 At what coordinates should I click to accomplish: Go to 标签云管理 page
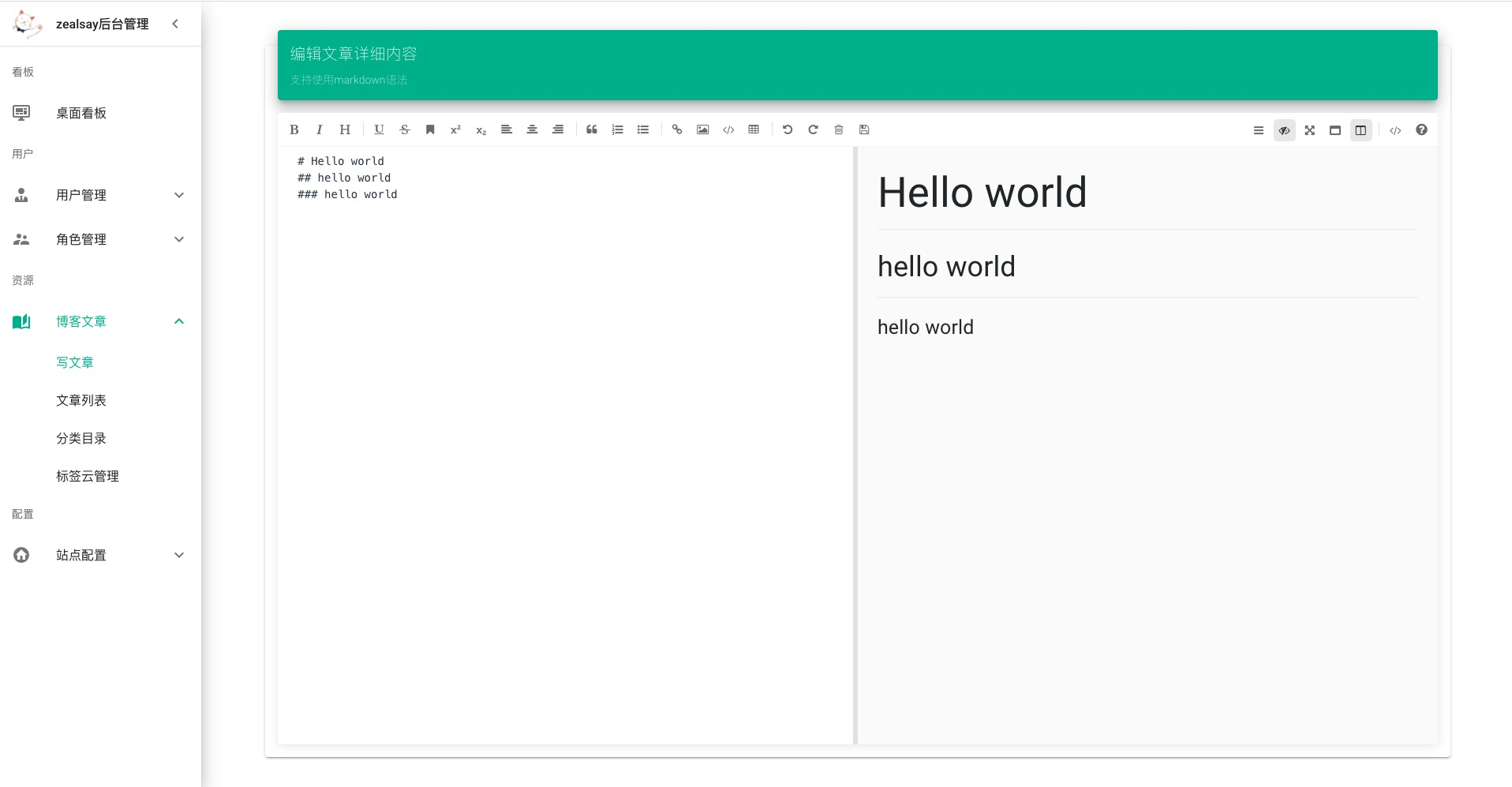click(88, 476)
